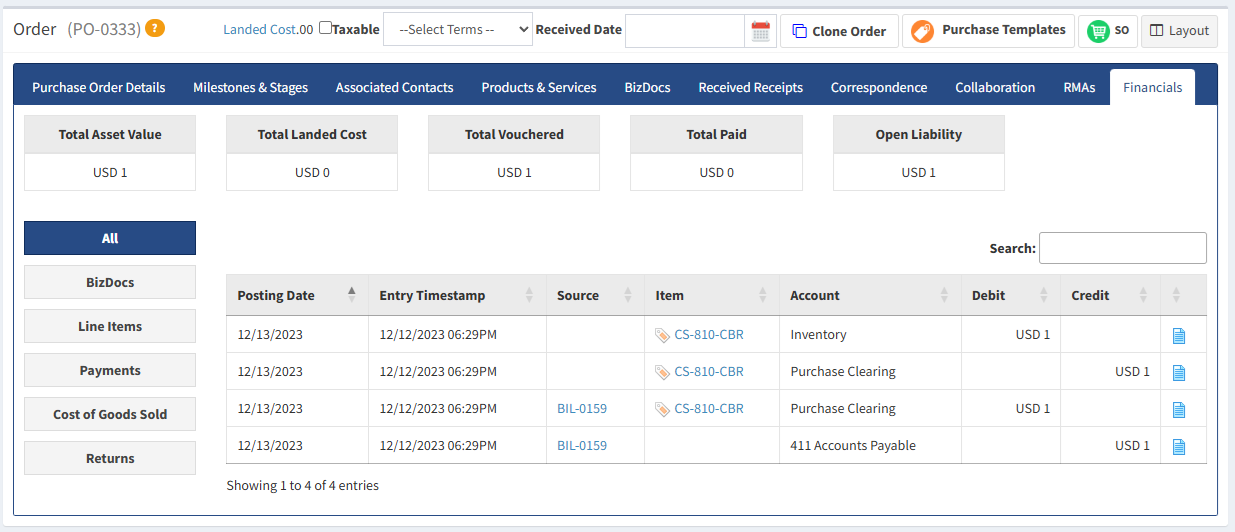This screenshot has height=532, width=1235.
Task: Switch to the RMAs tab
Action: click(x=1079, y=87)
